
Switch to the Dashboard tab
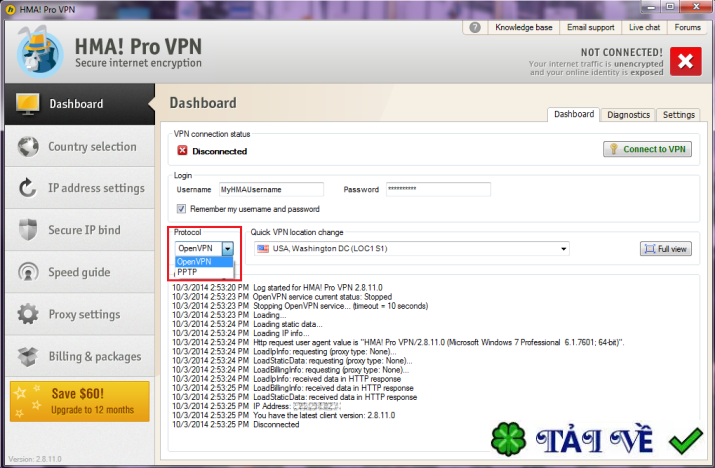click(x=574, y=114)
